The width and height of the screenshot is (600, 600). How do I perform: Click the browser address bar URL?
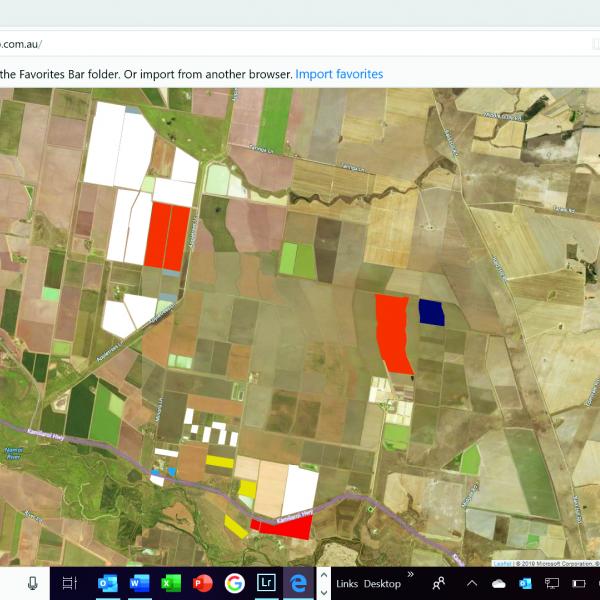point(20,44)
